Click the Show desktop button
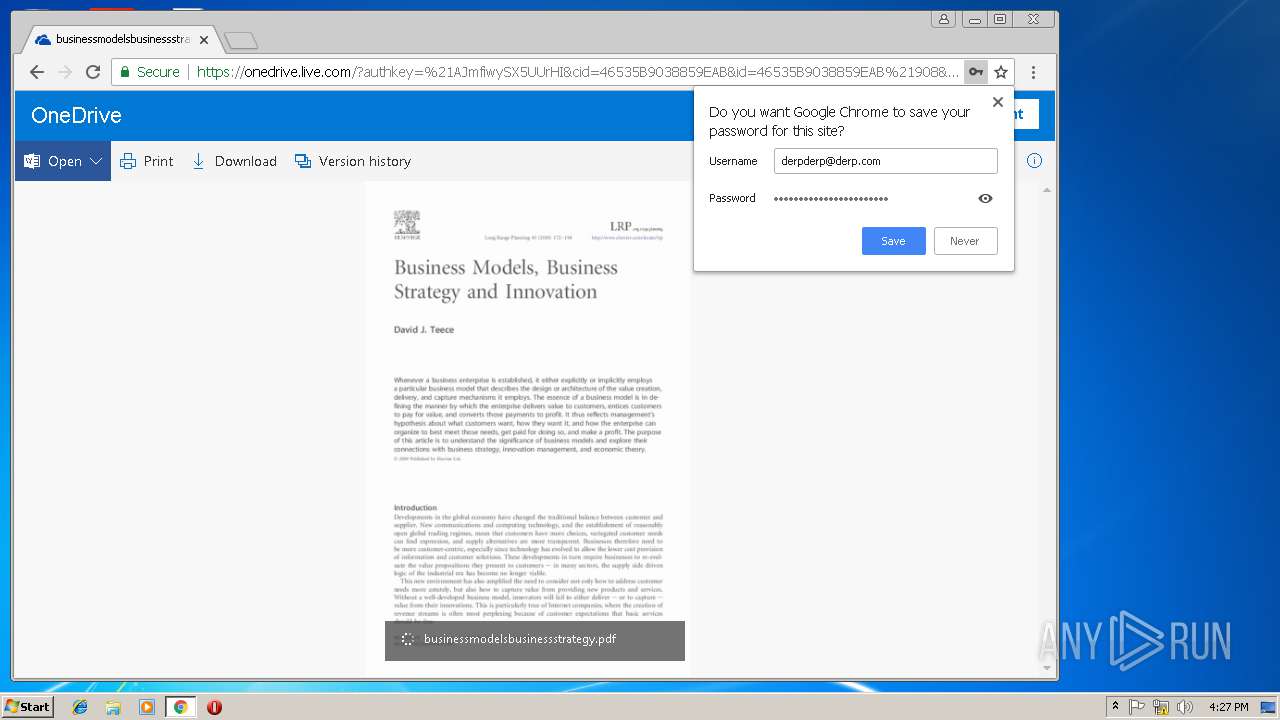Screen dimensions: 1280x720 1268,707
